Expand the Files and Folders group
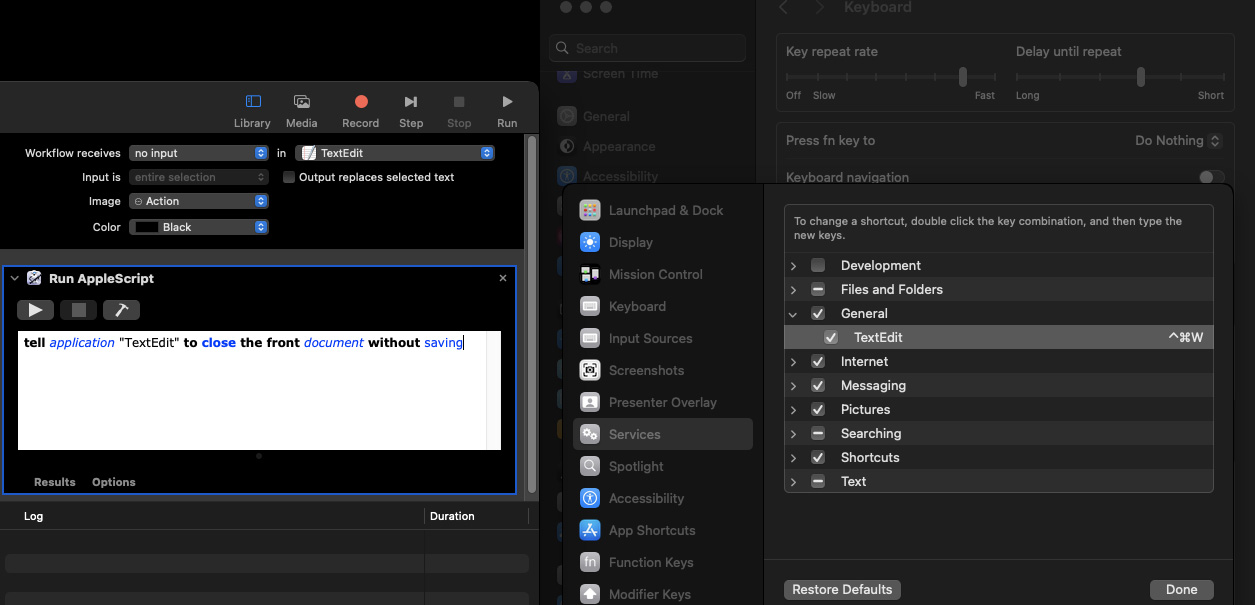 (x=793, y=289)
